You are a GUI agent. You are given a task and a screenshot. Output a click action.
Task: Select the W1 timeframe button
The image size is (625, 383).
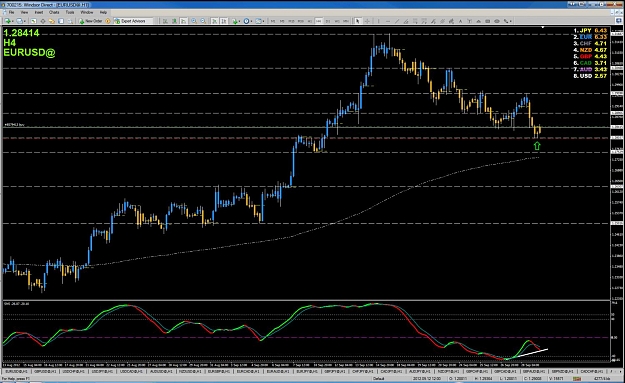[x=337, y=21]
